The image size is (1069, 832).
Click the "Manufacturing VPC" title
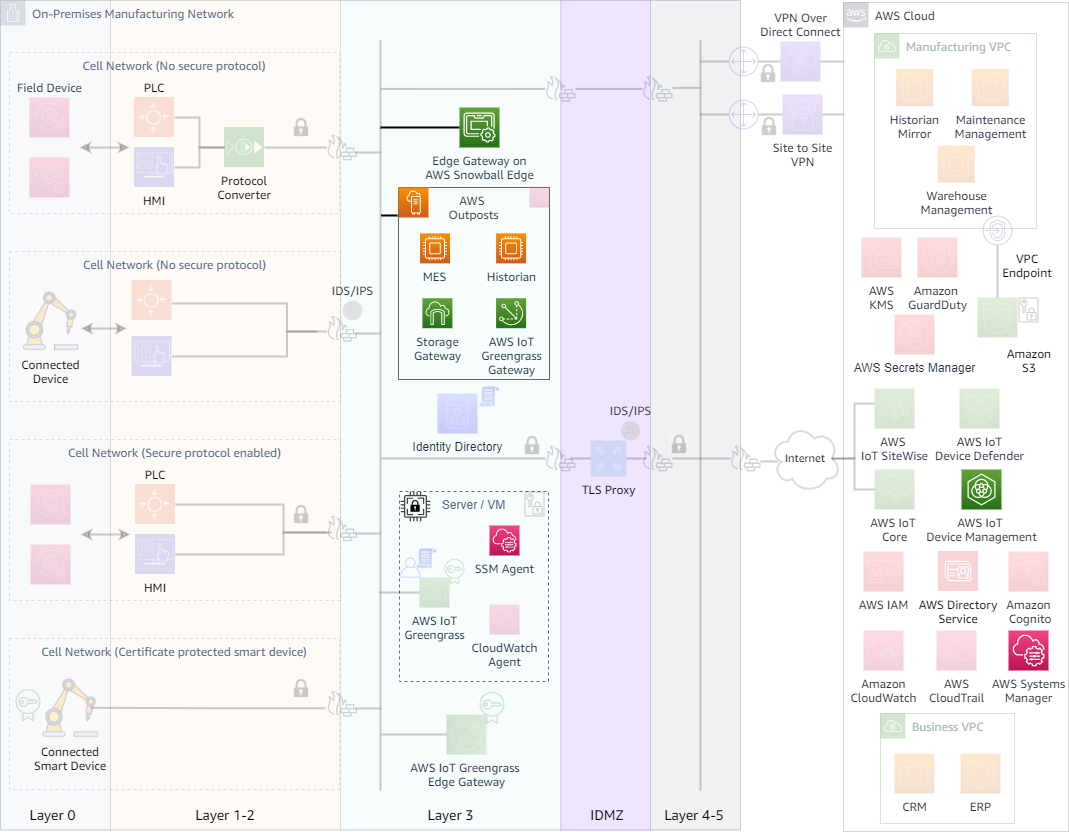coord(959,47)
